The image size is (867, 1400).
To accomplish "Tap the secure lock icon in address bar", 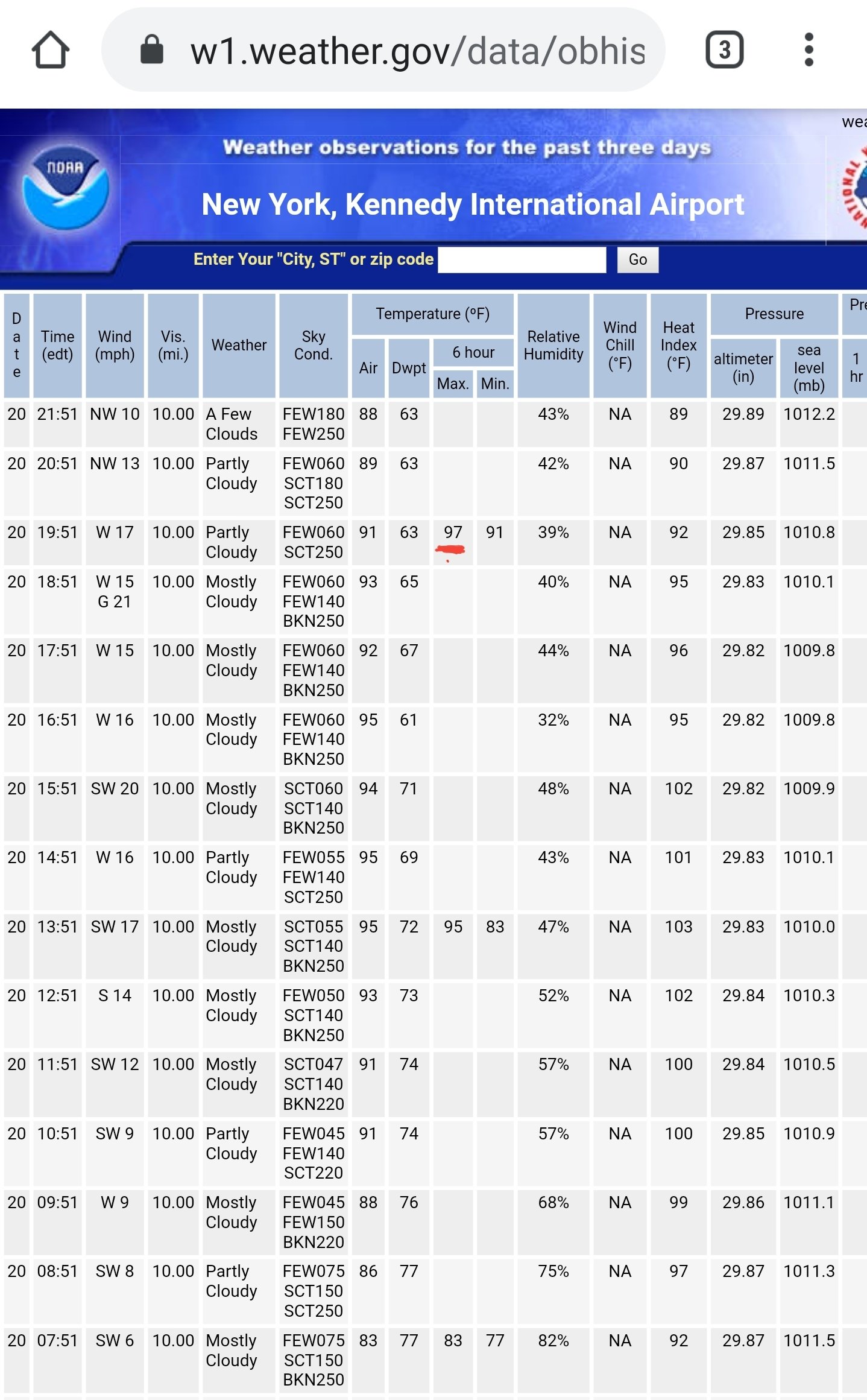I will coord(151,49).
